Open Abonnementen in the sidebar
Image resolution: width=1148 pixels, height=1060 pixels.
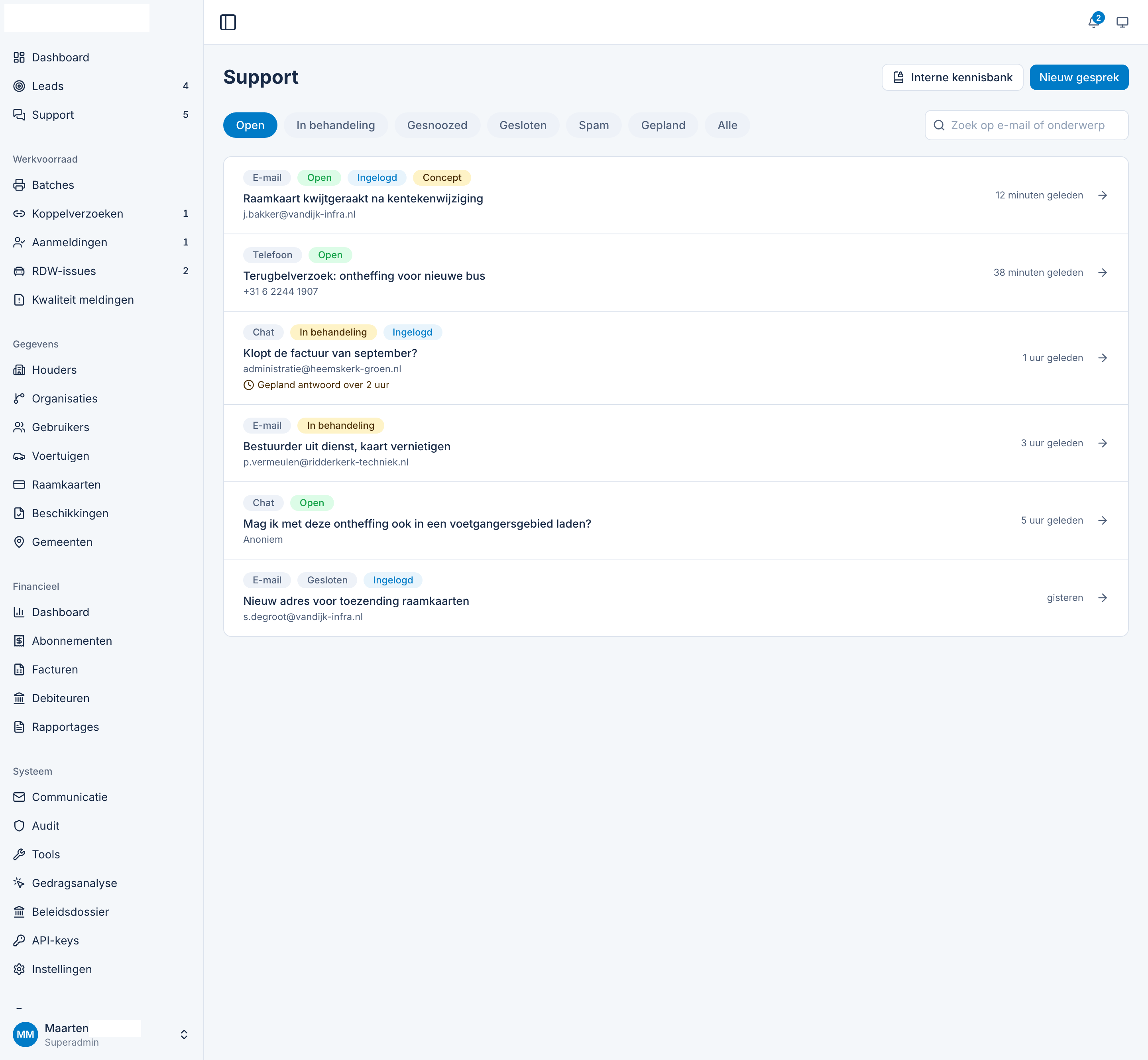(x=102, y=641)
